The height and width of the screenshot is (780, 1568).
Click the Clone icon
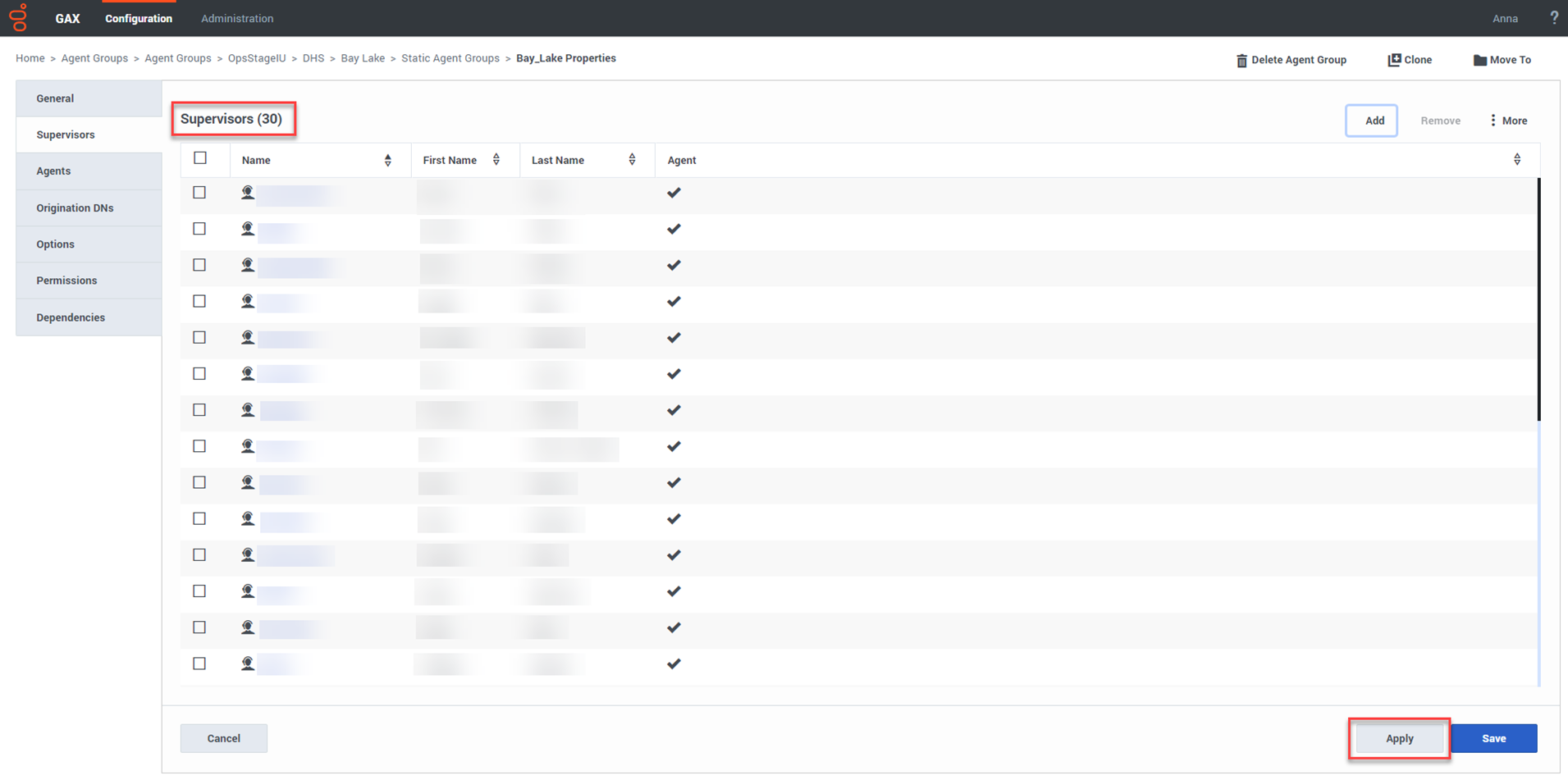point(1394,60)
